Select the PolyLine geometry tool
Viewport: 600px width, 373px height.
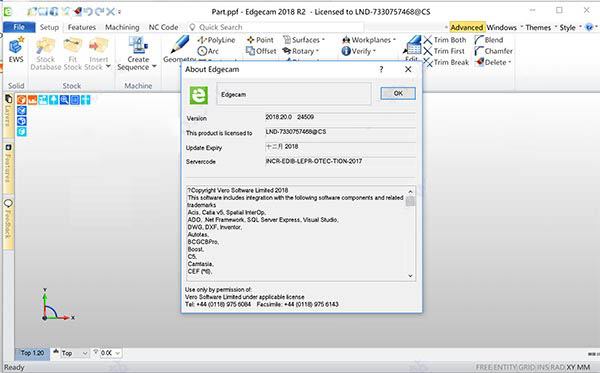(x=216, y=40)
